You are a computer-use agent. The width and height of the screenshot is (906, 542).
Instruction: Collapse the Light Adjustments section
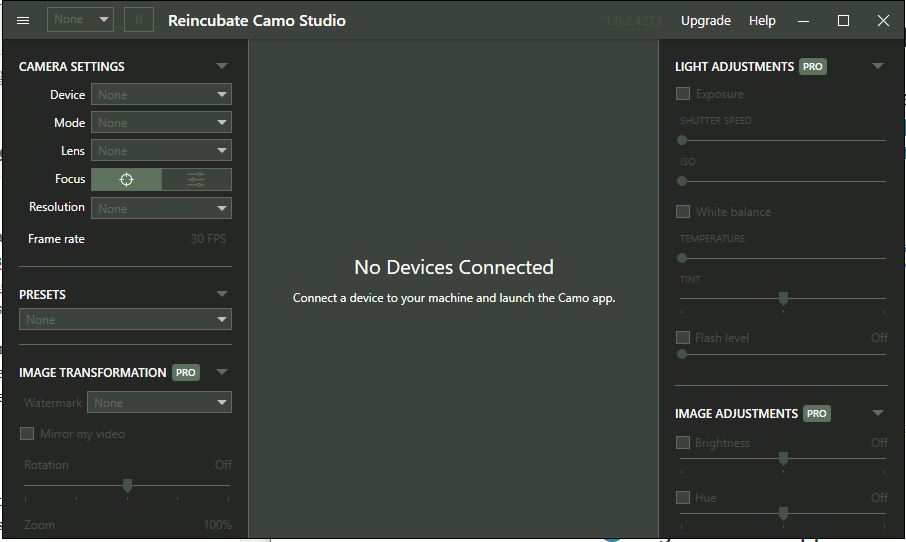(878, 66)
